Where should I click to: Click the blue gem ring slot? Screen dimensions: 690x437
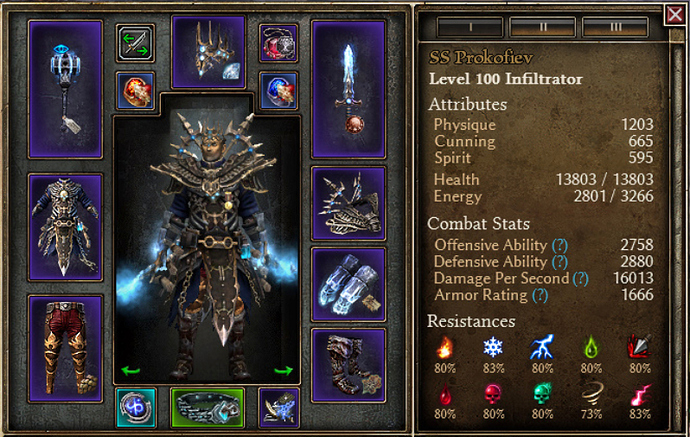click(278, 91)
